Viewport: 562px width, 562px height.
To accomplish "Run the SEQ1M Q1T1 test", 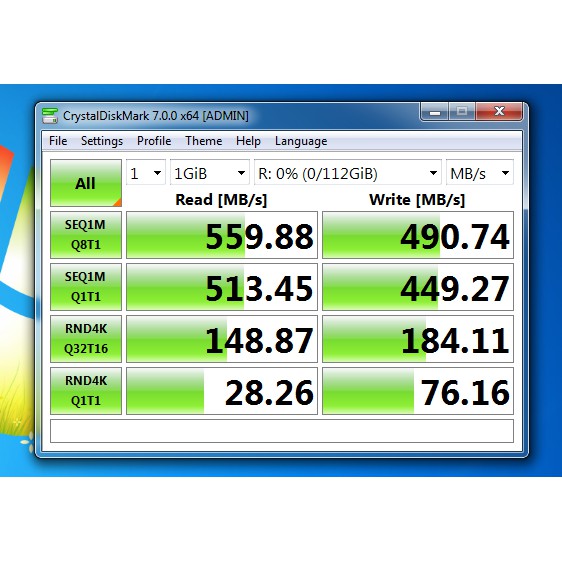I will click(86, 287).
